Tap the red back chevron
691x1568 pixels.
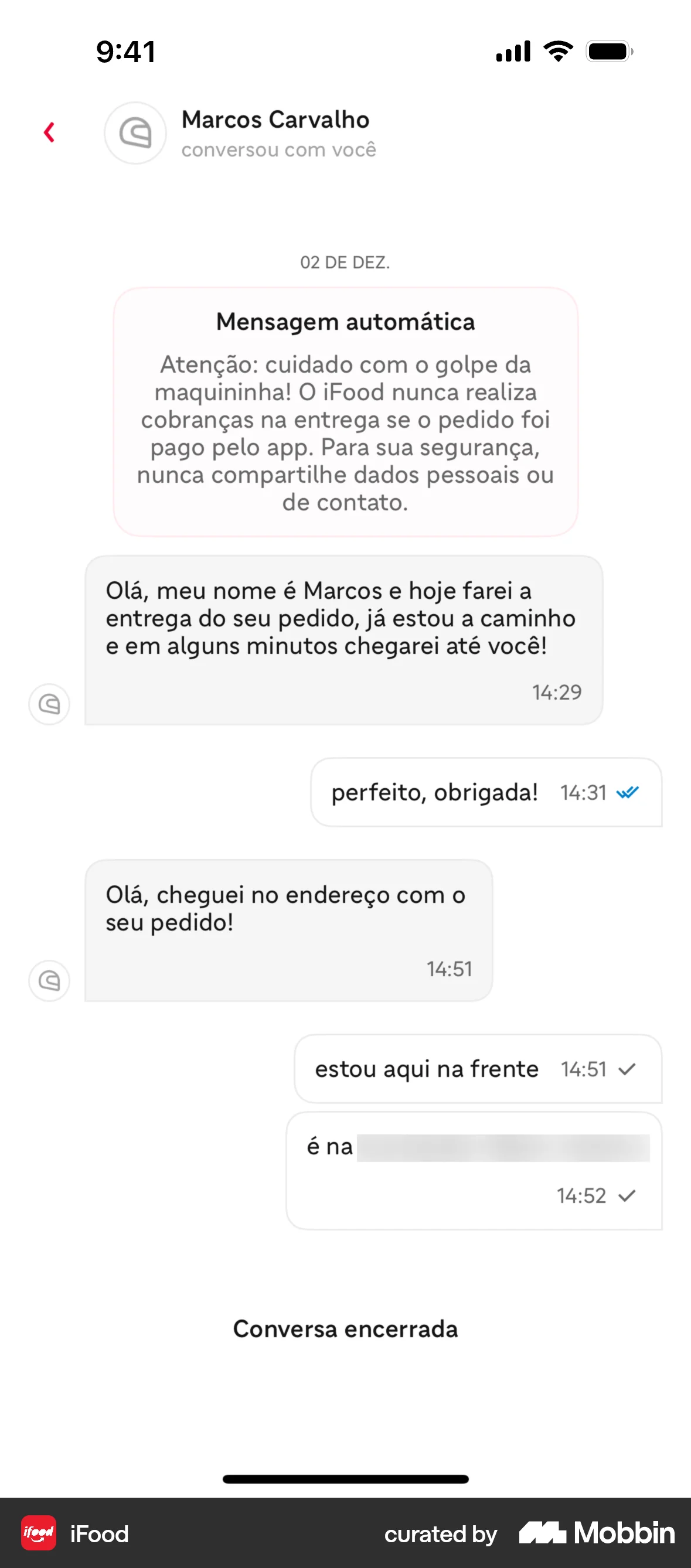[x=49, y=132]
